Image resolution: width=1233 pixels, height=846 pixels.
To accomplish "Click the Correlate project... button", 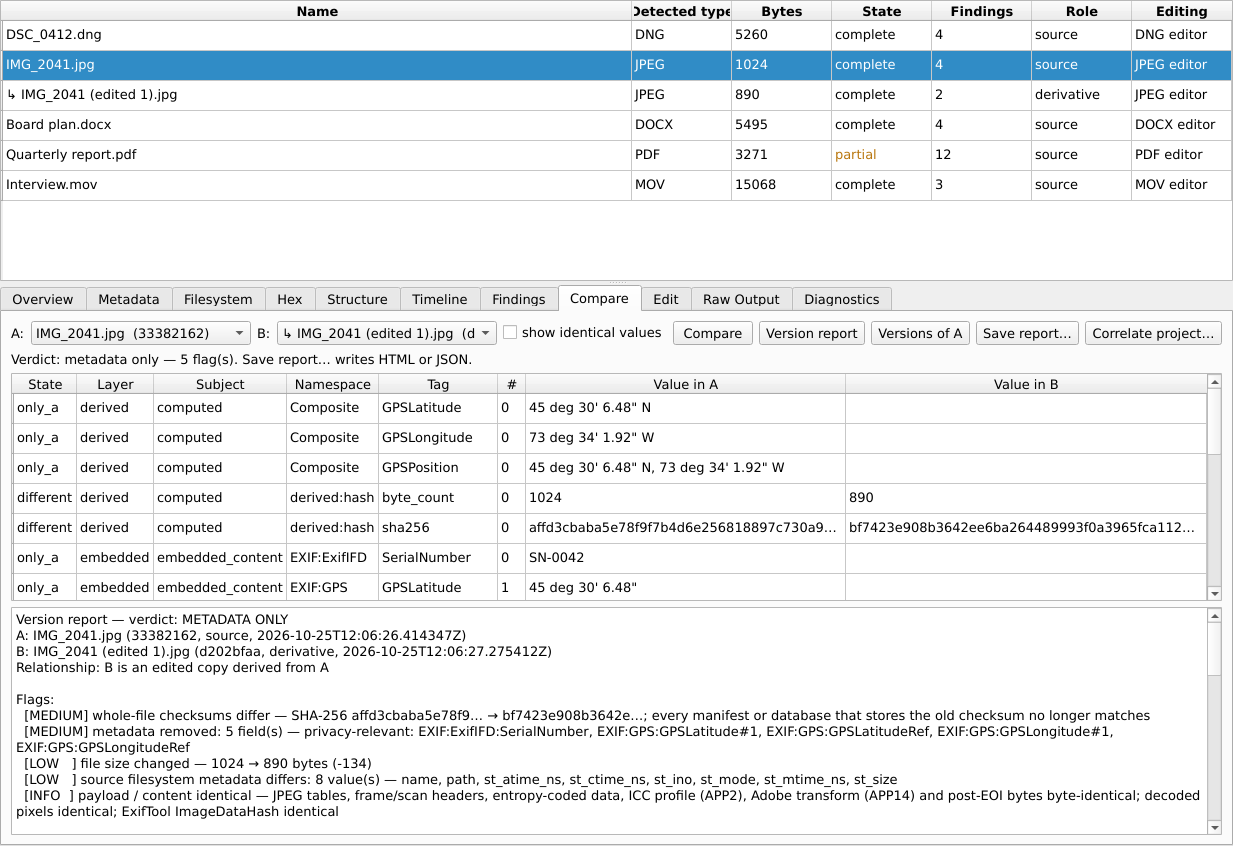I will (1153, 333).
